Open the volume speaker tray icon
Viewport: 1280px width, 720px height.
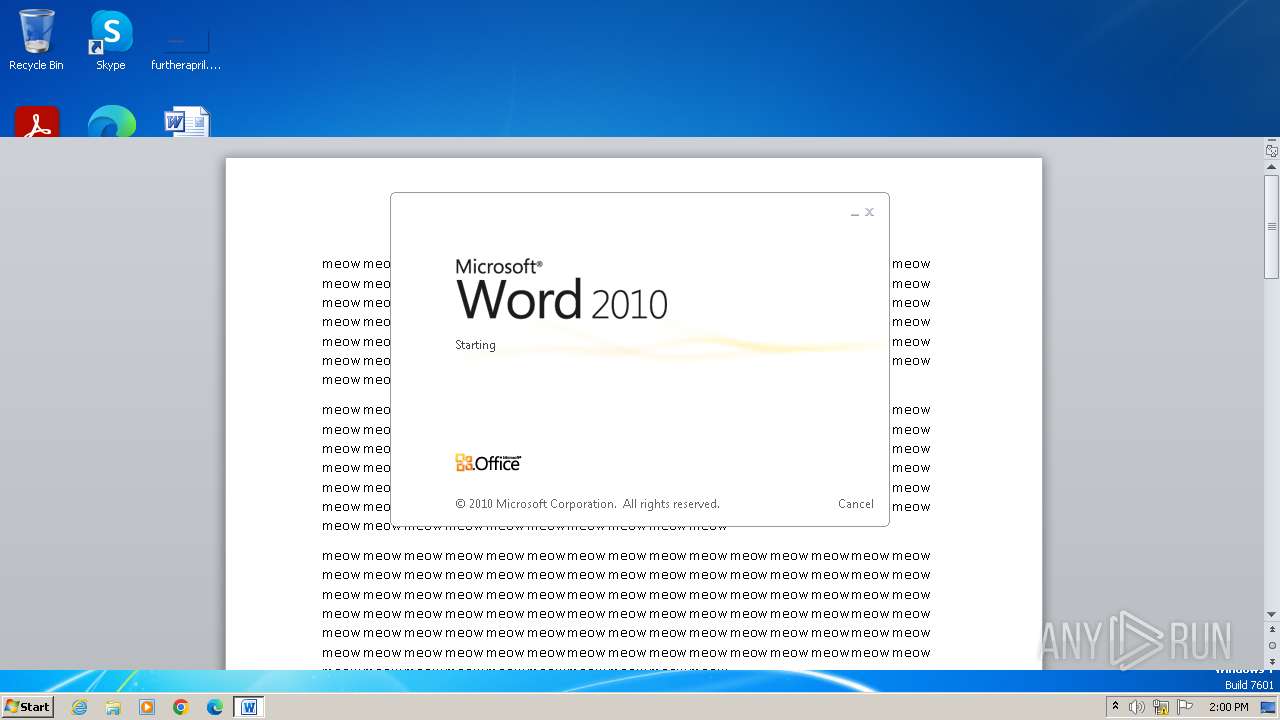click(1136, 707)
